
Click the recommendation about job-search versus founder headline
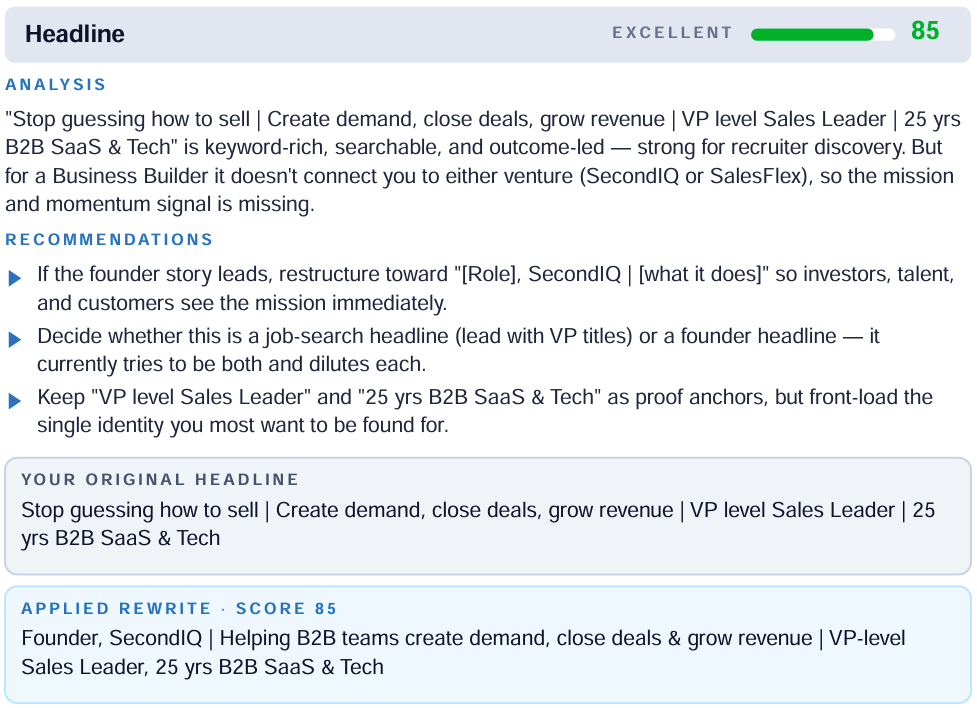tap(458, 350)
